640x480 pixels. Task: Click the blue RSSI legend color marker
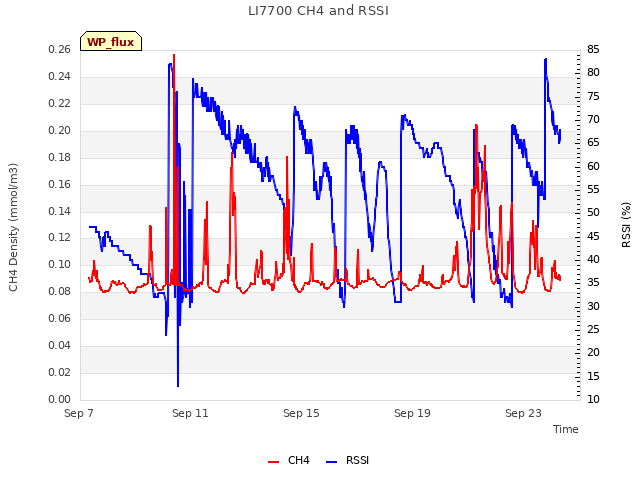[332, 462]
